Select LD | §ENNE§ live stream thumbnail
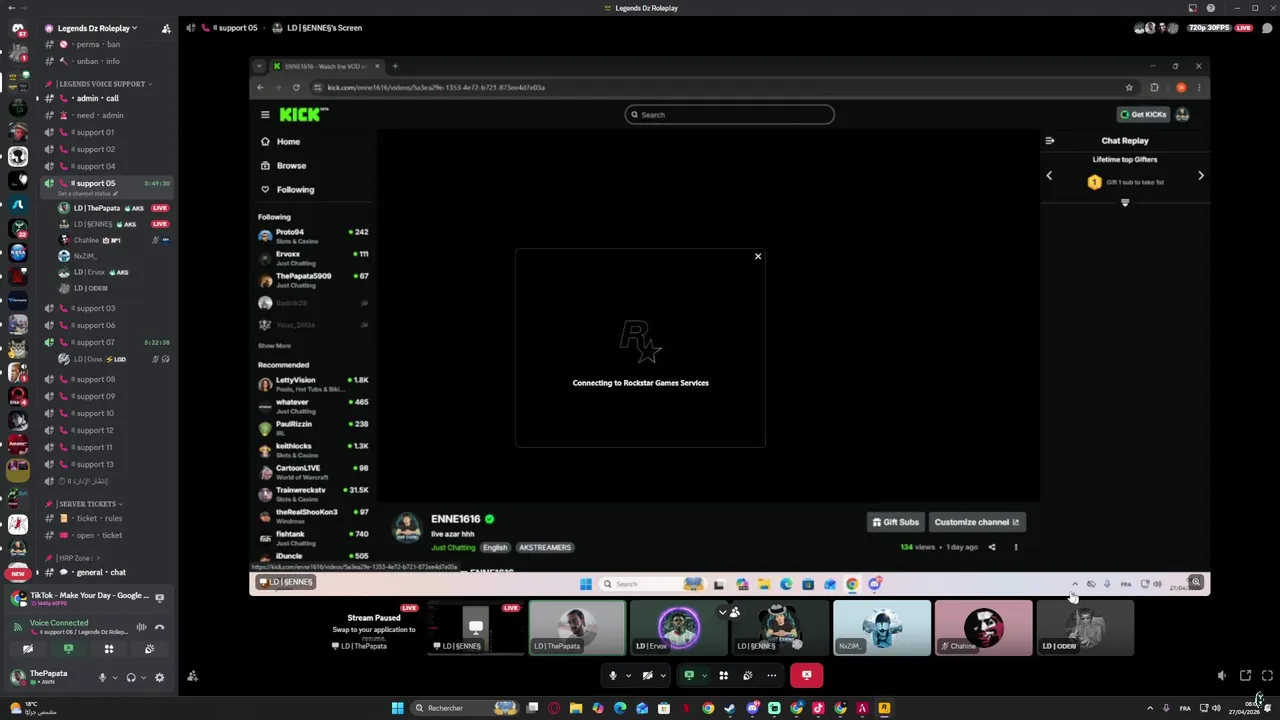Viewport: 1280px width, 720px height. (x=475, y=628)
